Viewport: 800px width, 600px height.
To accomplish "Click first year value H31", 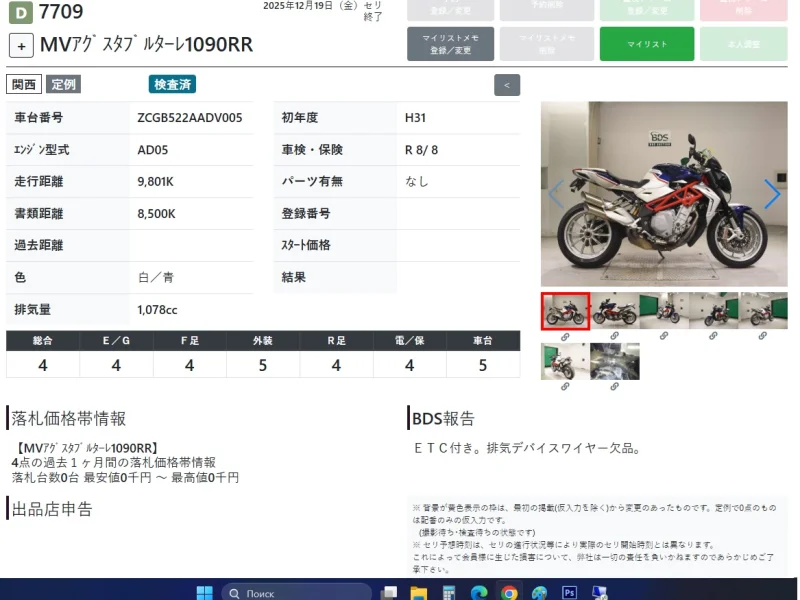I will [x=415, y=118].
